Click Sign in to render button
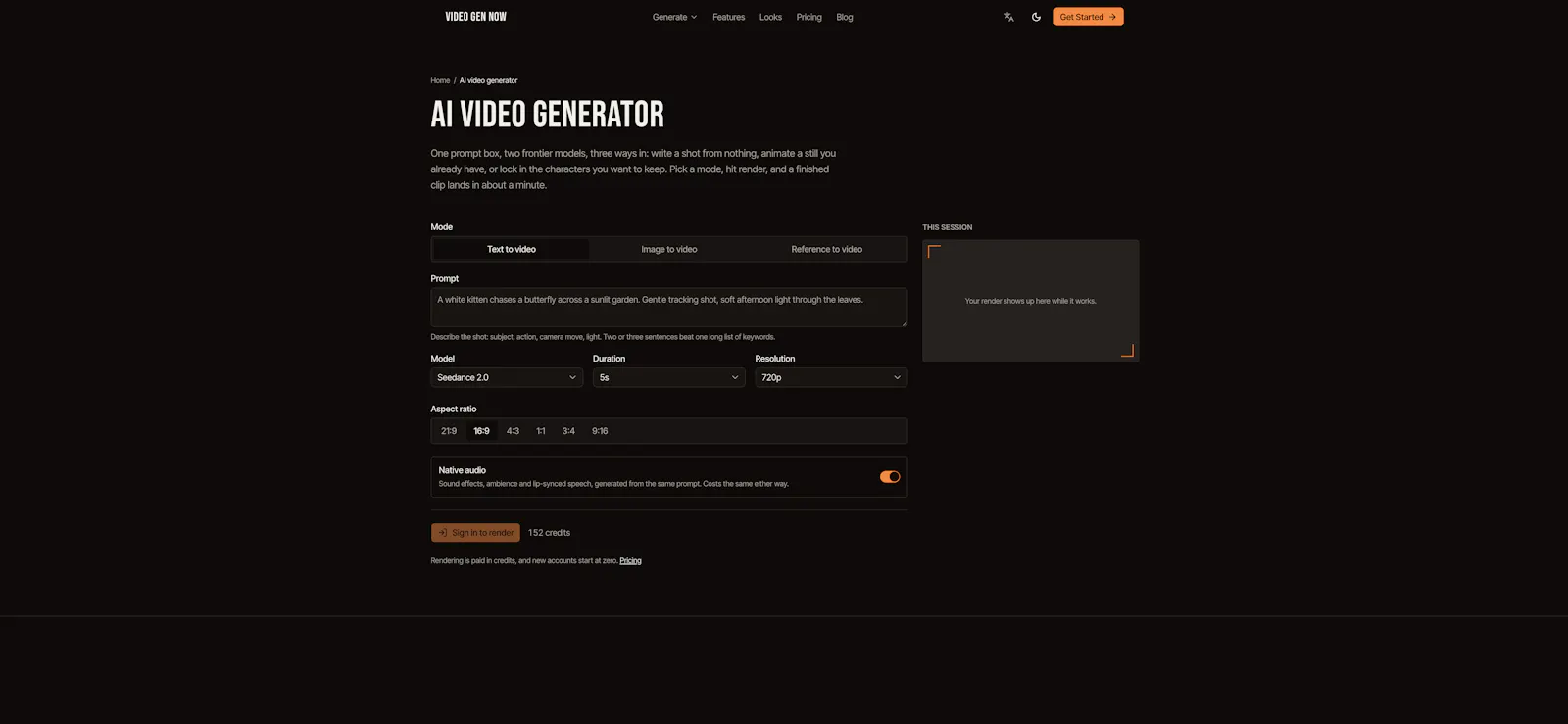Screen dimensions: 1568x724 pos(475,533)
